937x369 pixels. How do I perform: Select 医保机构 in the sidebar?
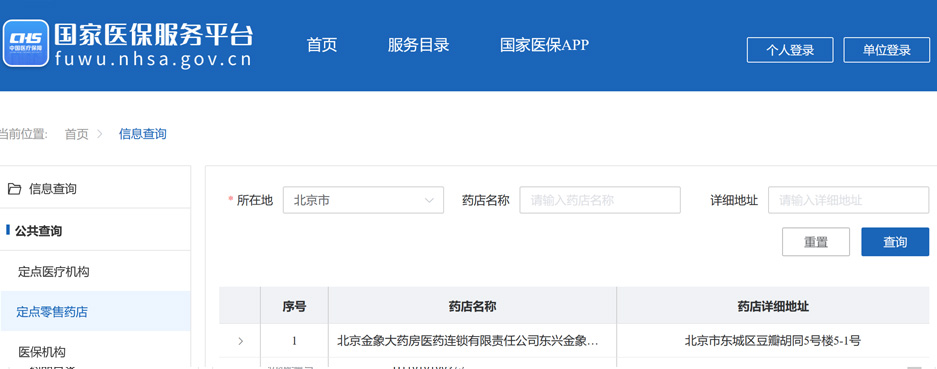click(42, 352)
